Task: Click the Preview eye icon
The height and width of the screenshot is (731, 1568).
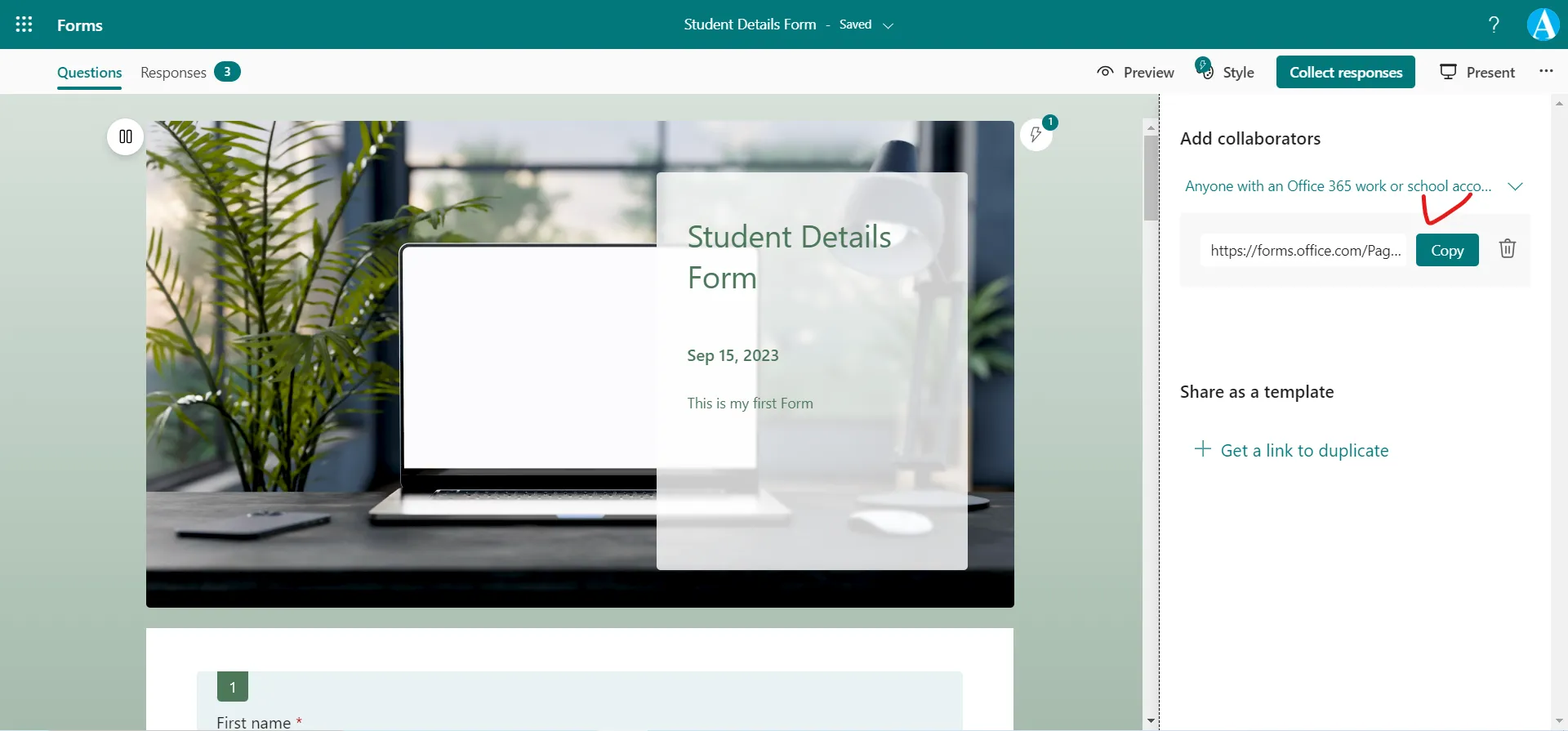Action: pos(1105,72)
